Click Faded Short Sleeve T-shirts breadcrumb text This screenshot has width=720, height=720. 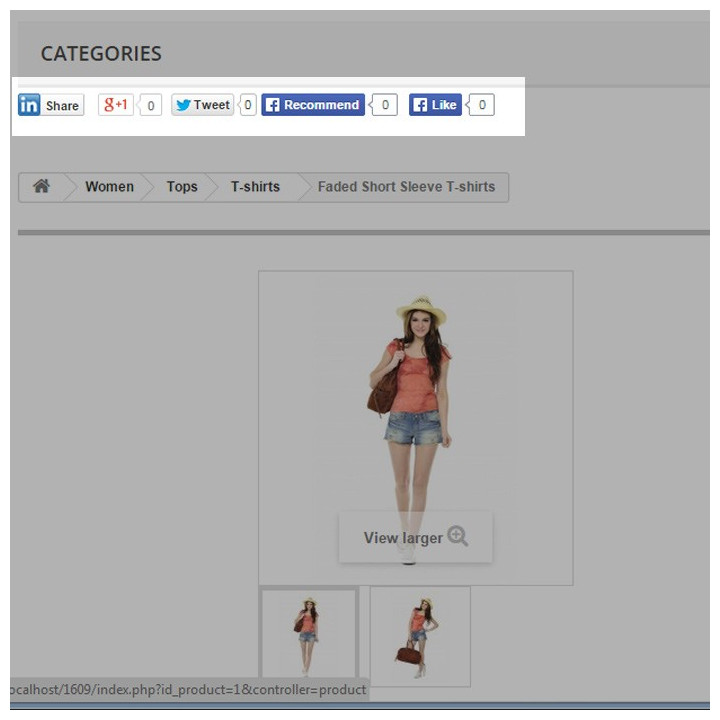(x=406, y=187)
